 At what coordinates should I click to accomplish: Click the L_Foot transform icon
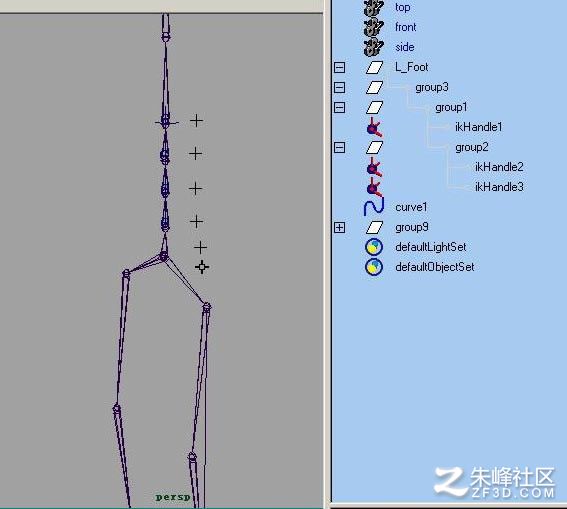click(x=374, y=67)
